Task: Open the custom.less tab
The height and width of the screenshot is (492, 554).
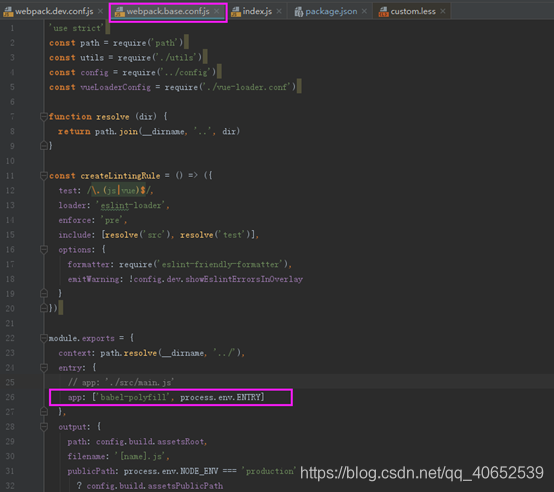Action: click(x=413, y=11)
